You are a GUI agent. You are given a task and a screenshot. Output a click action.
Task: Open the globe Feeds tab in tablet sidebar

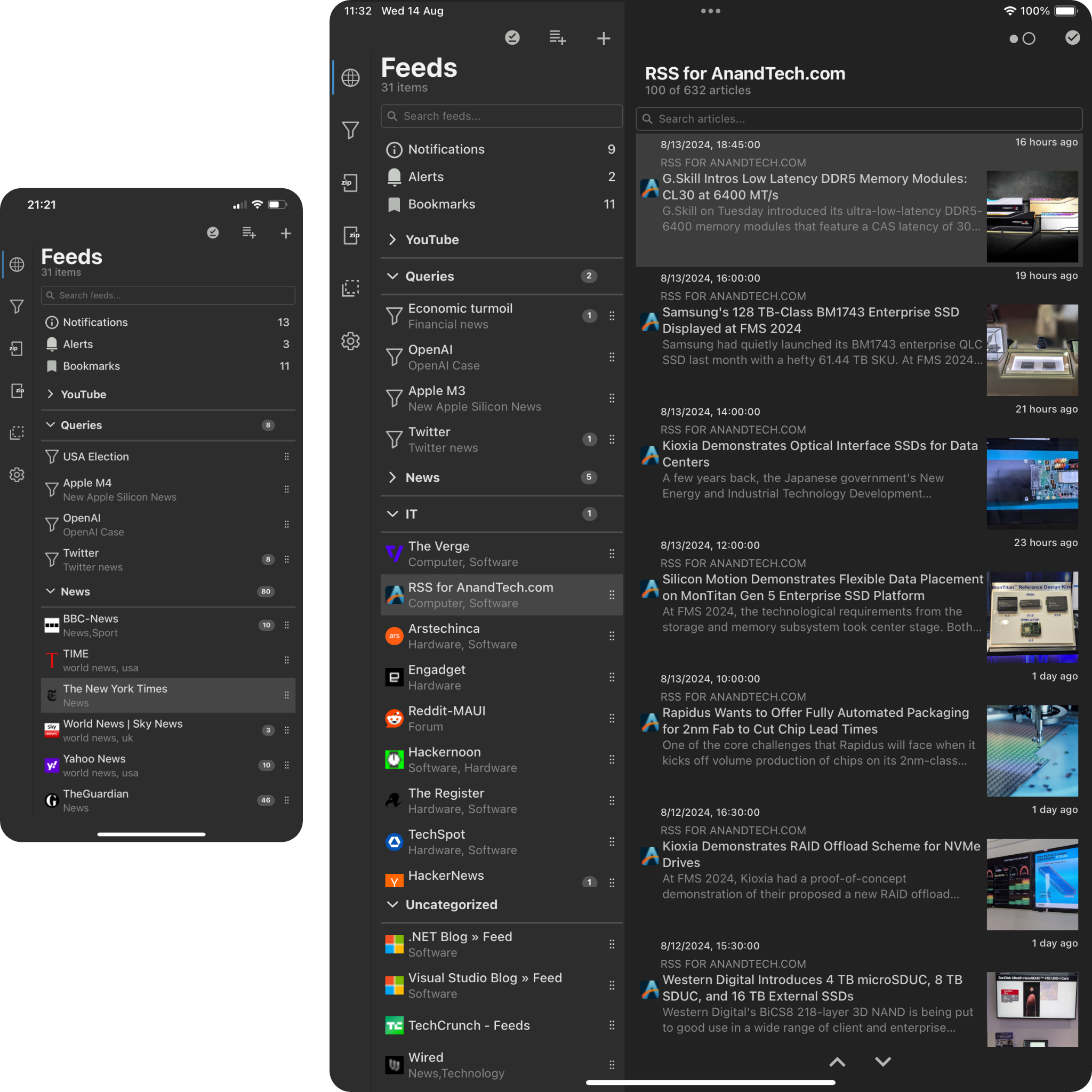coord(350,77)
